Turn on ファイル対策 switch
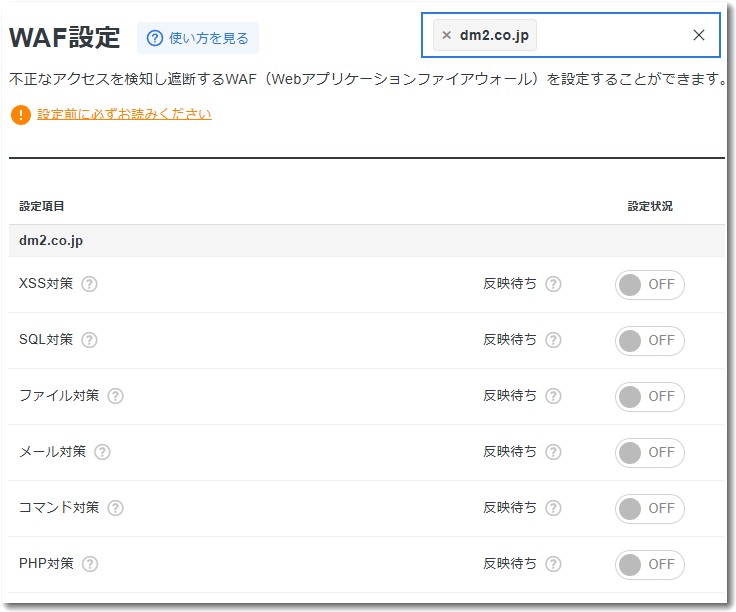This screenshot has height=612, width=736. [x=649, y=397]
